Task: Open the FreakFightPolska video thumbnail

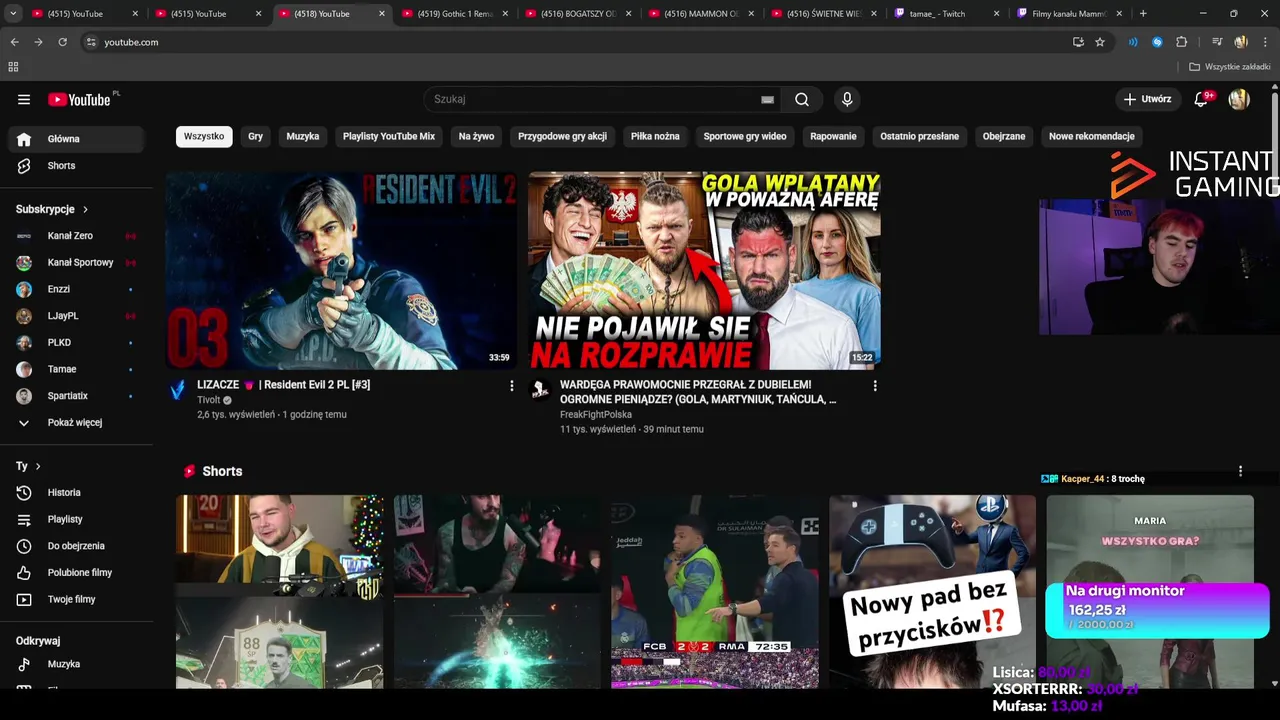Action: coord(704,270)
